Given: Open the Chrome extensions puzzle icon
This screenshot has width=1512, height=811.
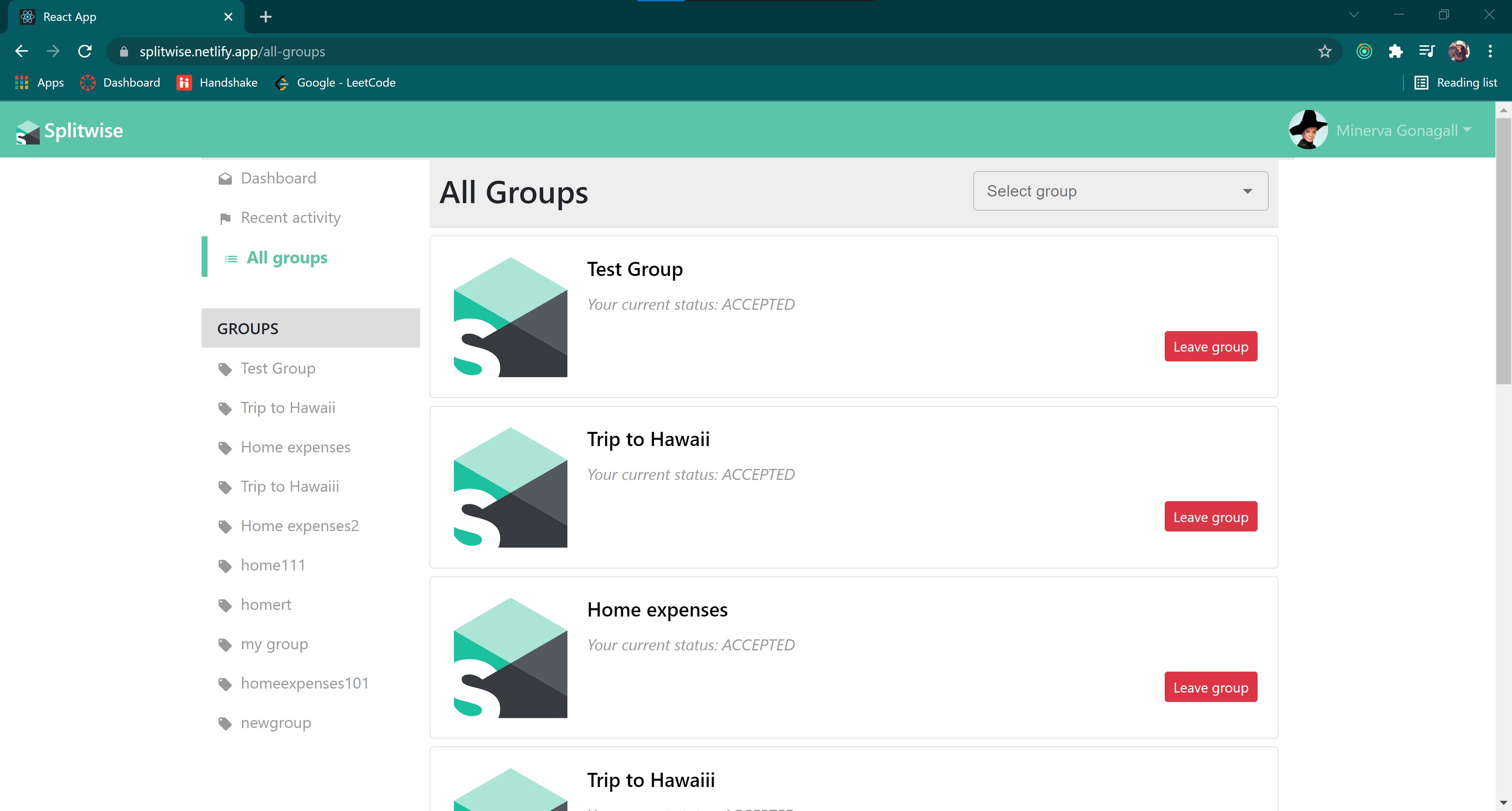Looking at the screenshot, I should click(x=1395, y=52).
